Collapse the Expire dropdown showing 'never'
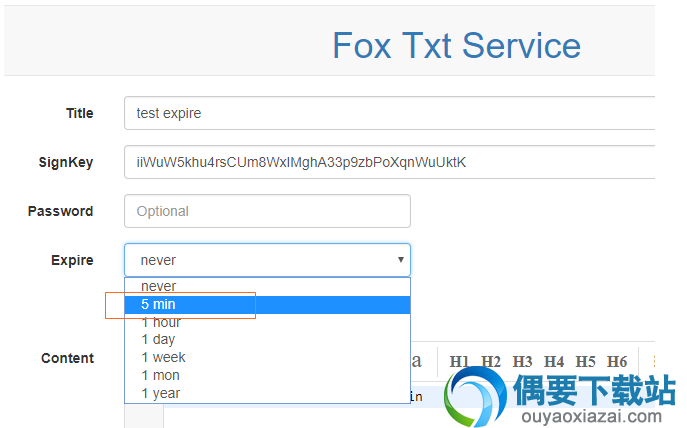687x428 pixels. [267, 260]
